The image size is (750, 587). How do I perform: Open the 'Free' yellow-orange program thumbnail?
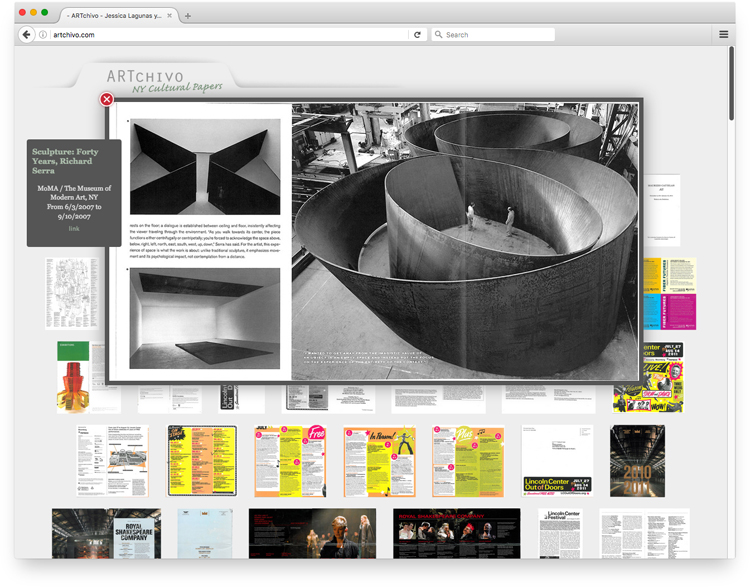(290, 461)
